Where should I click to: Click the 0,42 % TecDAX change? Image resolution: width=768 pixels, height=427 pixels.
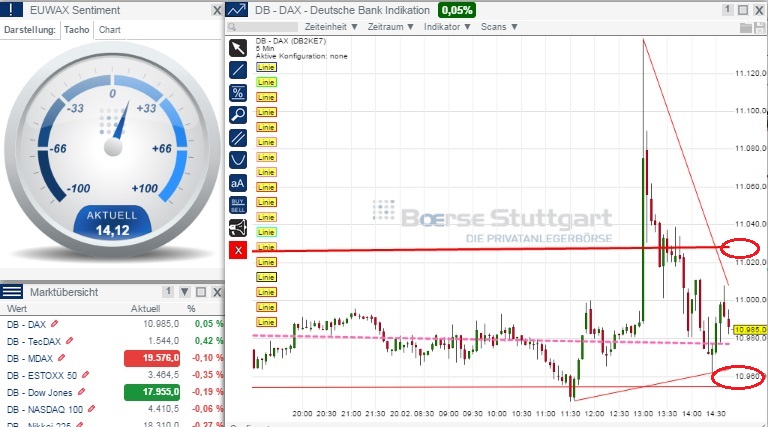[209, 340]
